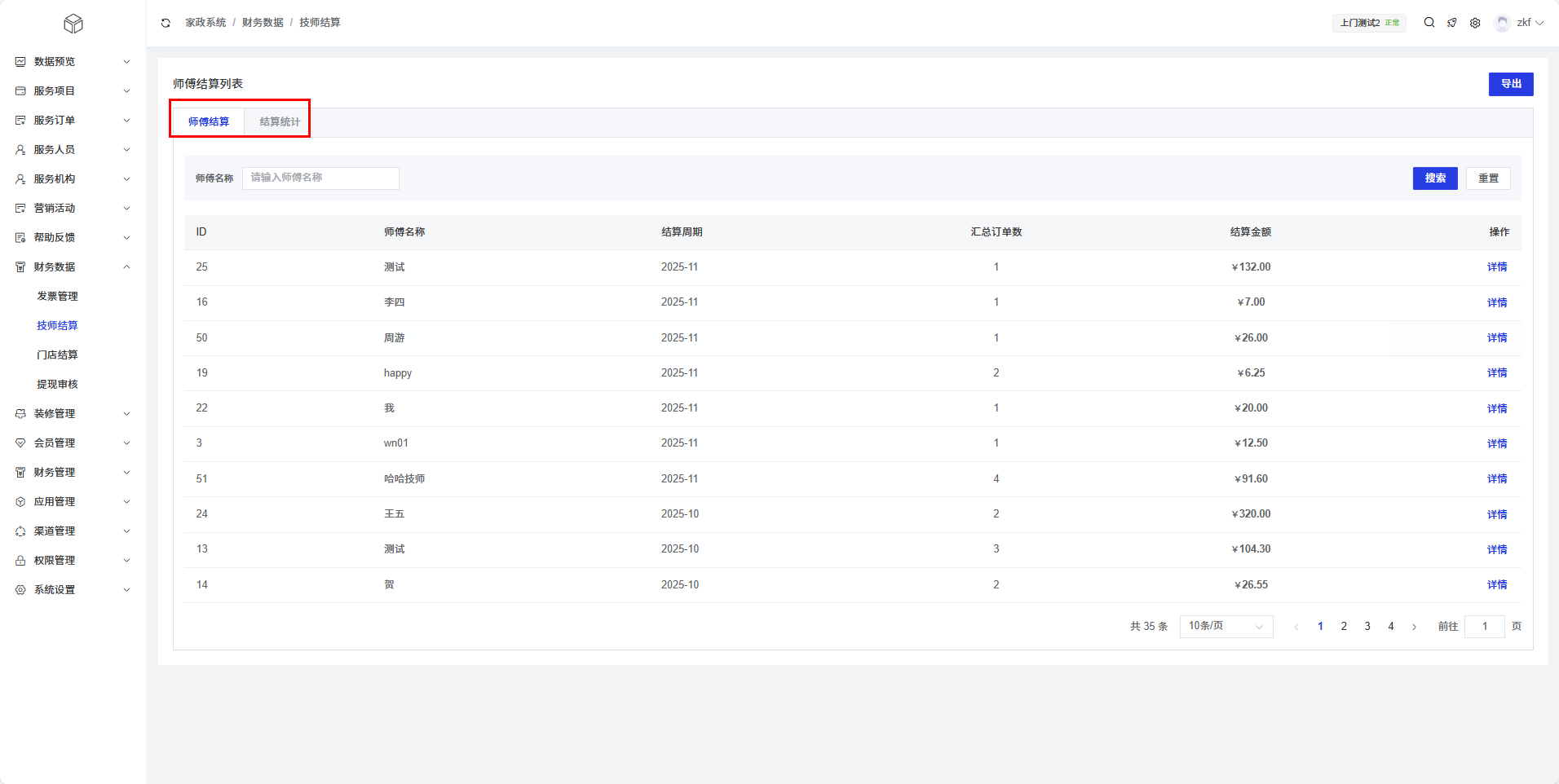Click the 财务数据 sidebar icon
The height and width of the screenshot is (784, 1559).
click(x=20, y=267)
